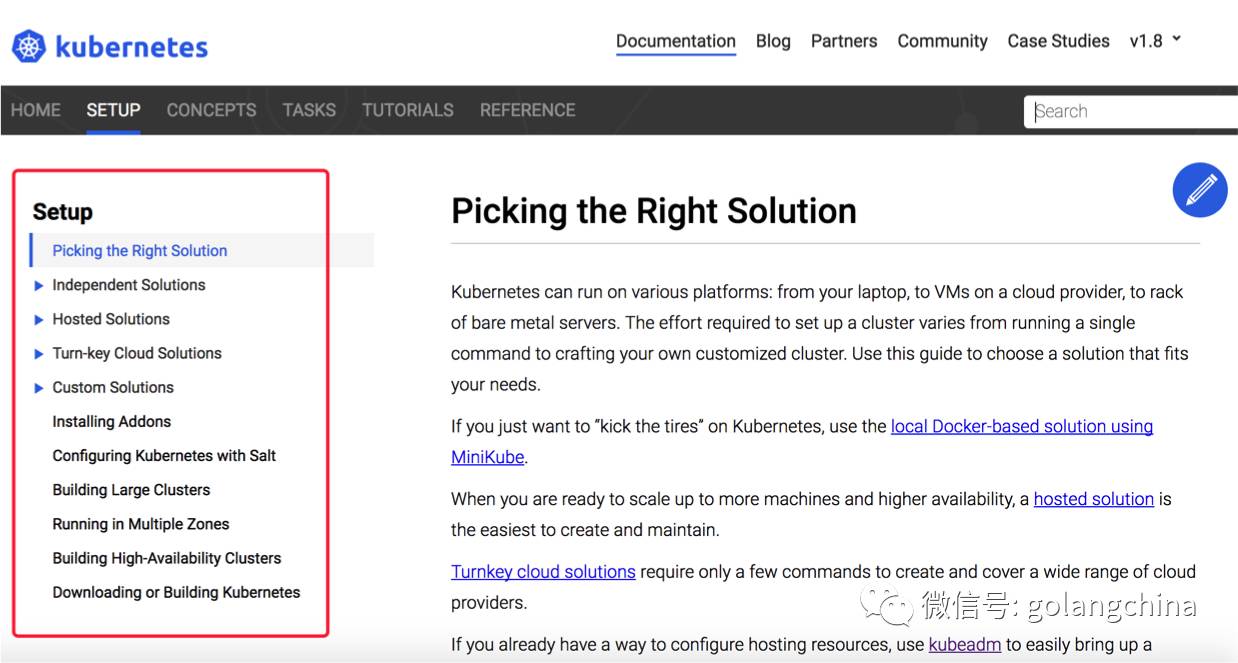
Task: Open the v1.8 version dropdown
Action: click(1155, 41)
